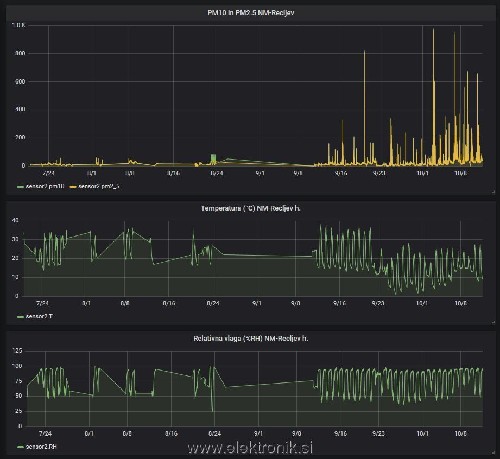Click the Relativna vlaga panel resize handle corner
The width and height of the screenshot is (500, 459).
pyautogui.click(x=493, y=452)
